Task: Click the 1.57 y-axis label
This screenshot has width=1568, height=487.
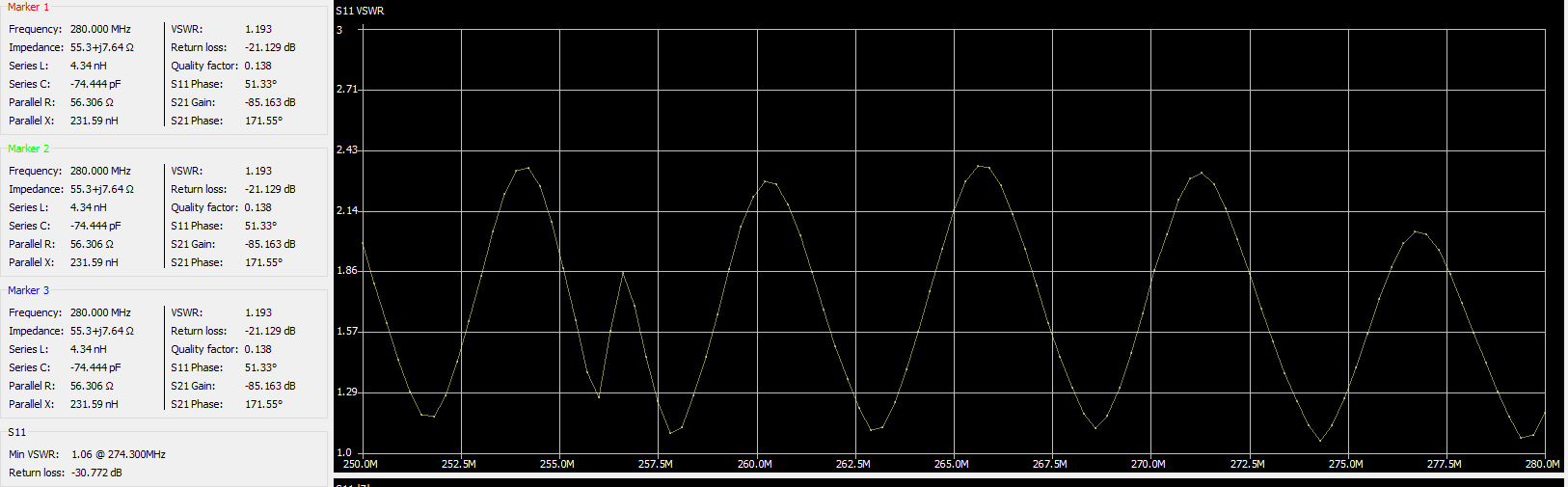Action: point(347,331)
